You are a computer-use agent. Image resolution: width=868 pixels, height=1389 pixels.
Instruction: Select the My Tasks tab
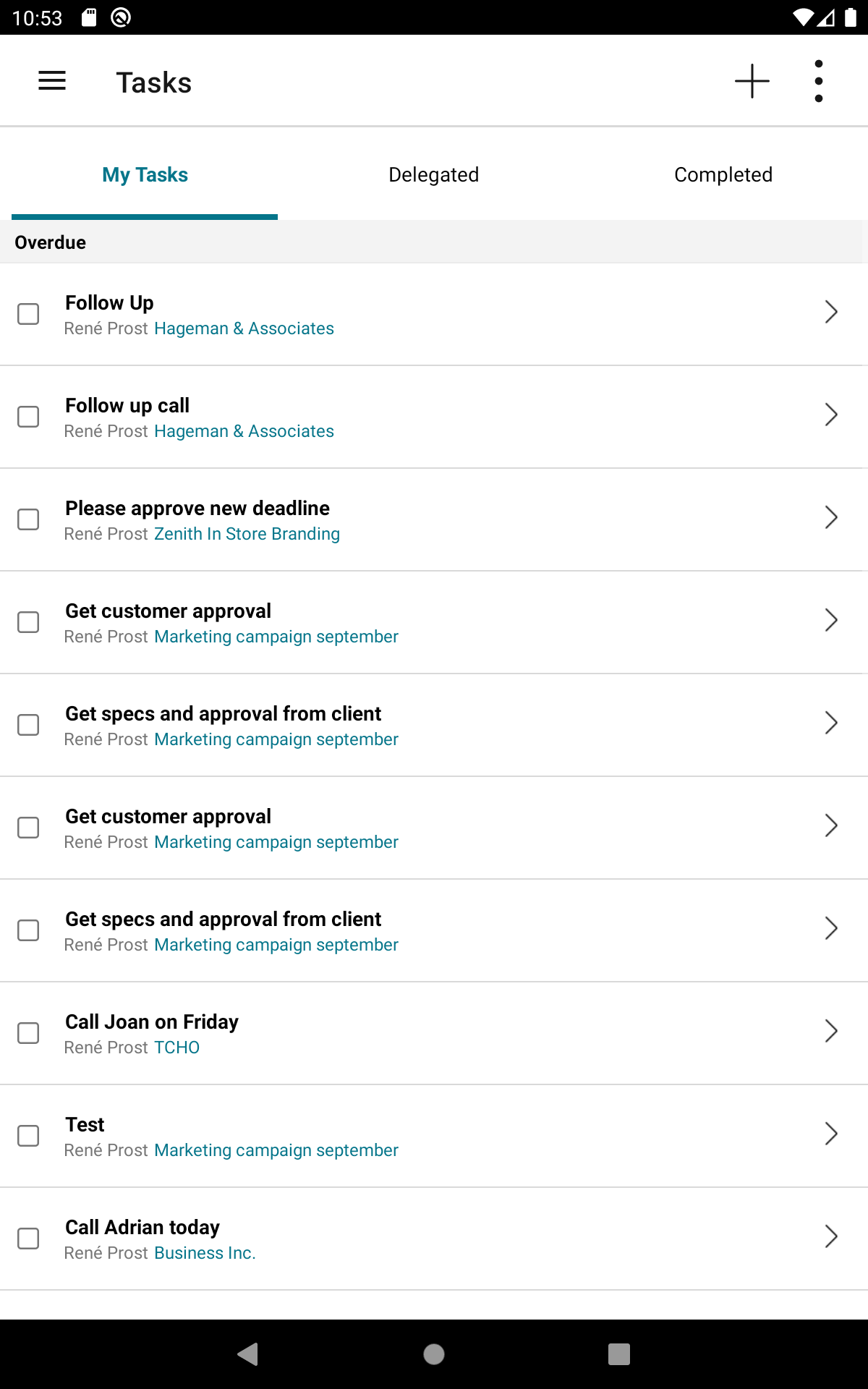[145, 175]
